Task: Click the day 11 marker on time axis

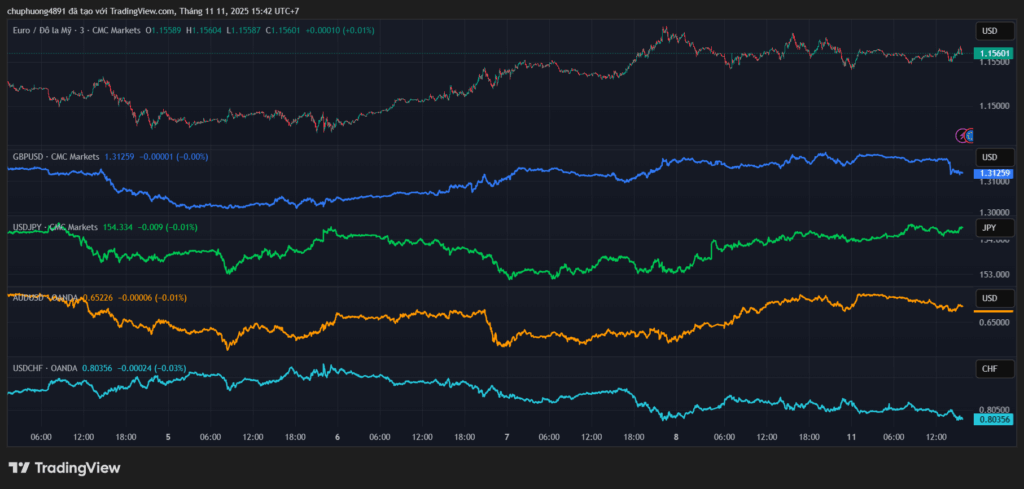Action: [851, 437]
